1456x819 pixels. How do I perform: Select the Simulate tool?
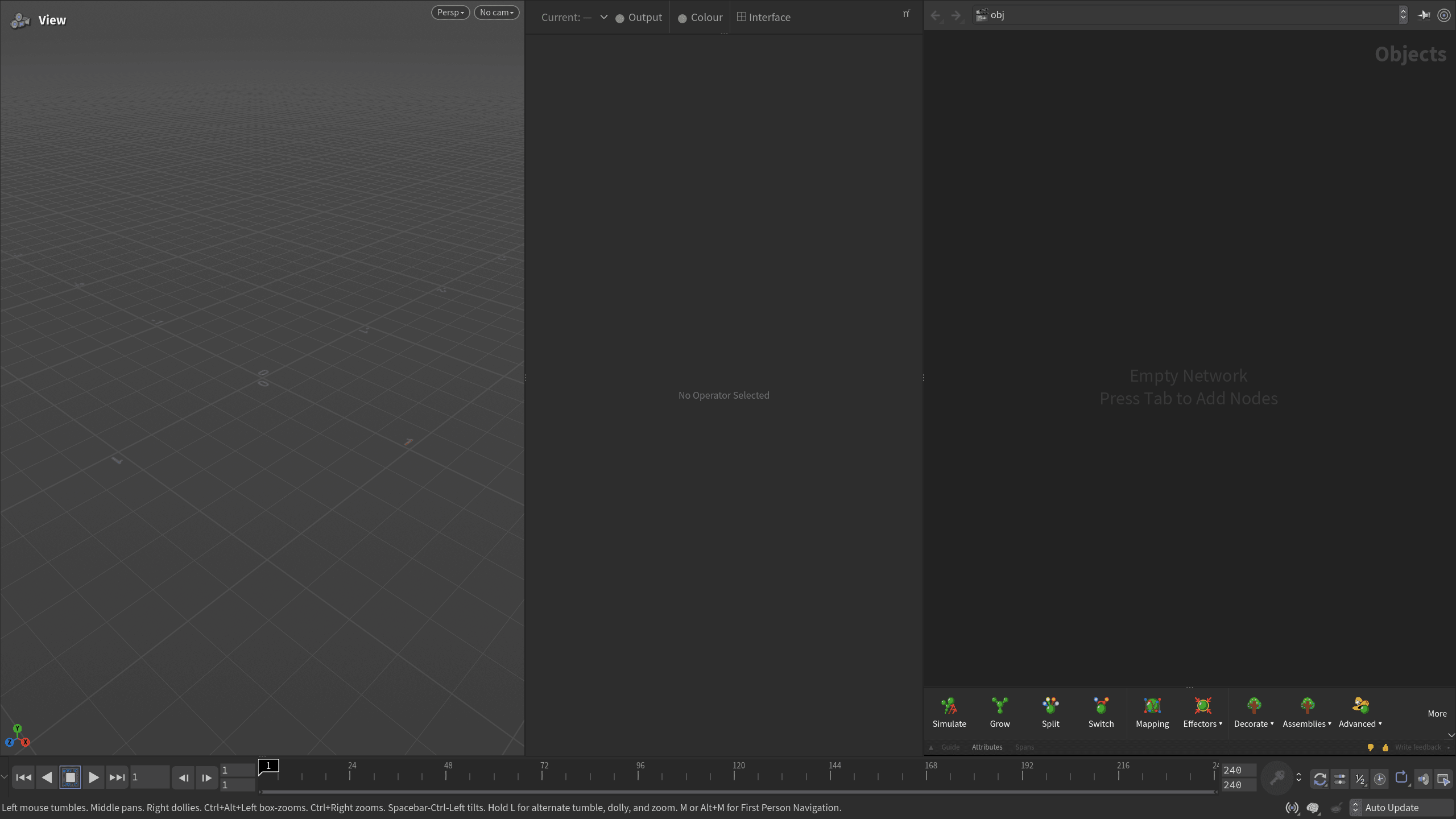pos(949,713)
